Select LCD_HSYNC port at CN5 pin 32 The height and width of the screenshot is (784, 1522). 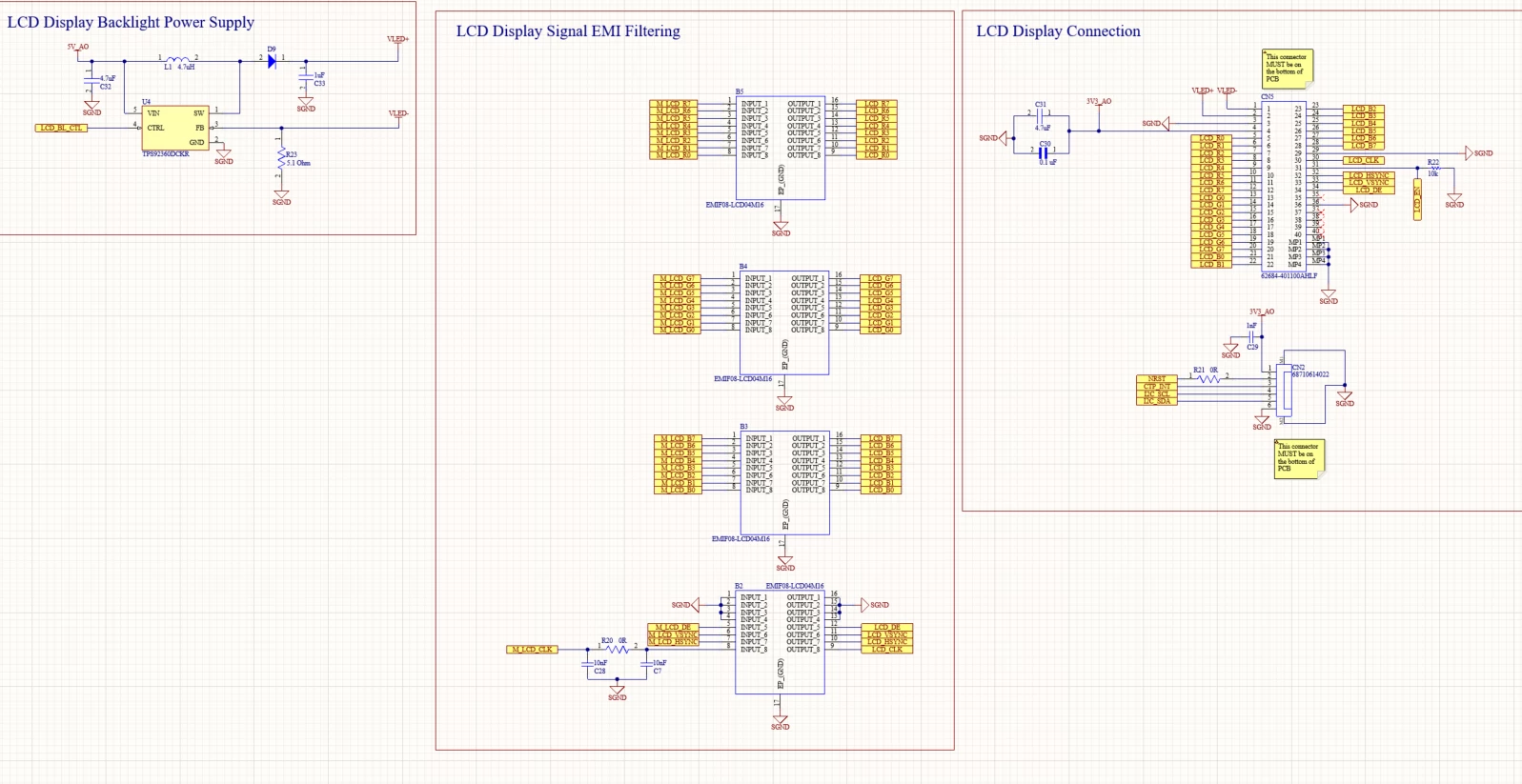tap(1370, 175)
